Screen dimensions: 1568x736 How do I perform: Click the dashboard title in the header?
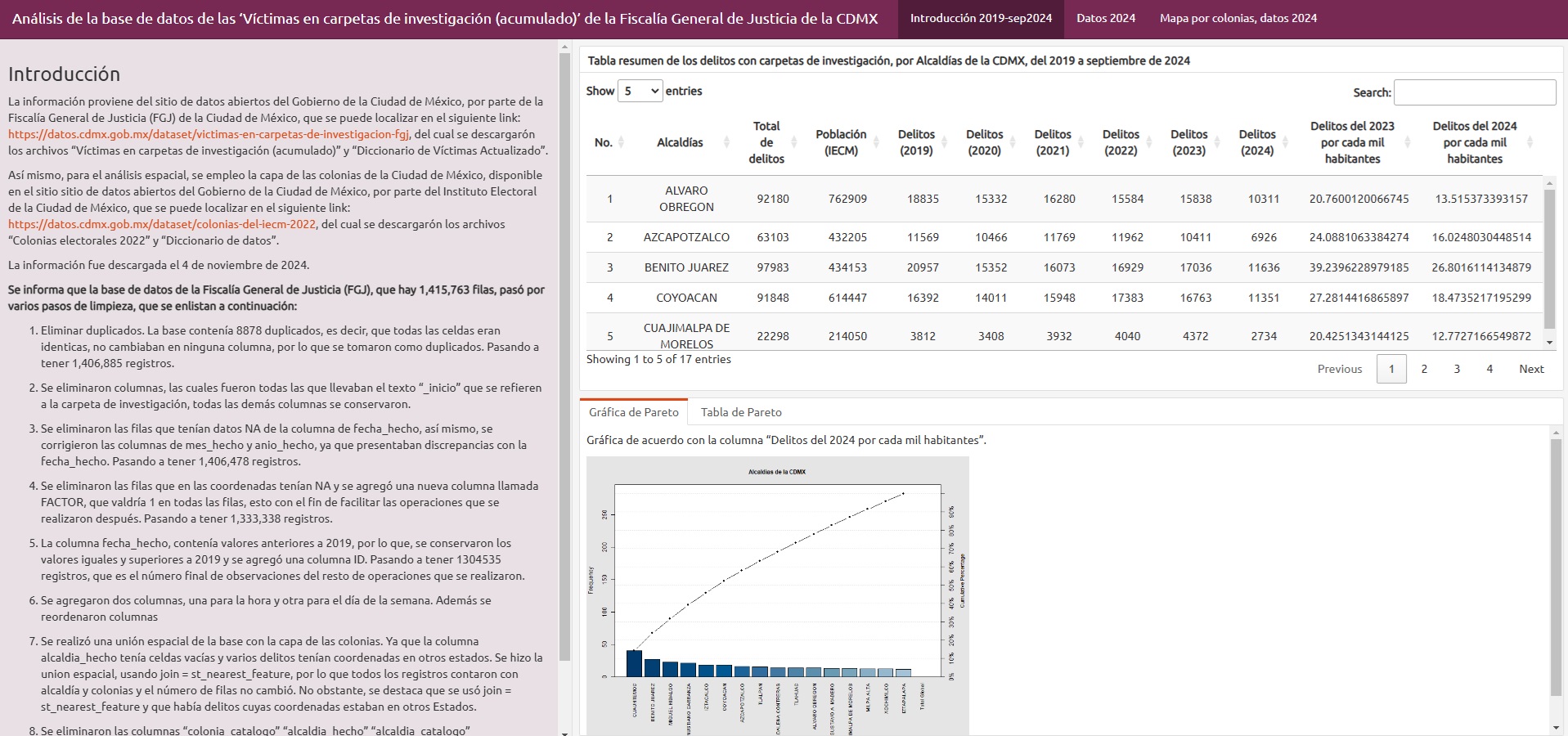coord(445,19)
